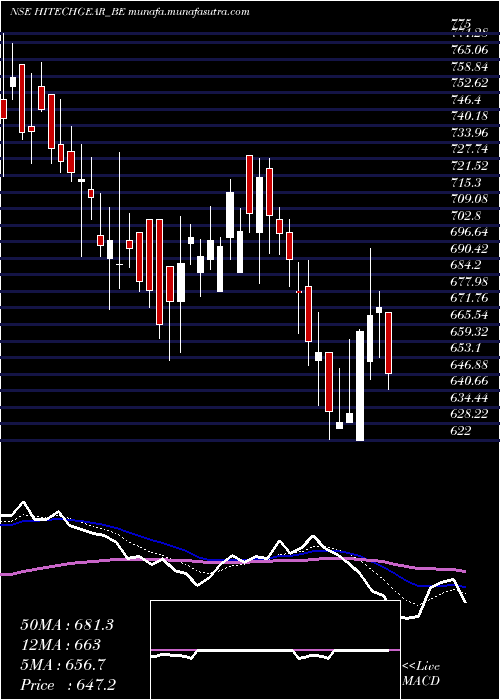Click the 746.4 price axis label

pyautogui.click(x=467, y=100)
